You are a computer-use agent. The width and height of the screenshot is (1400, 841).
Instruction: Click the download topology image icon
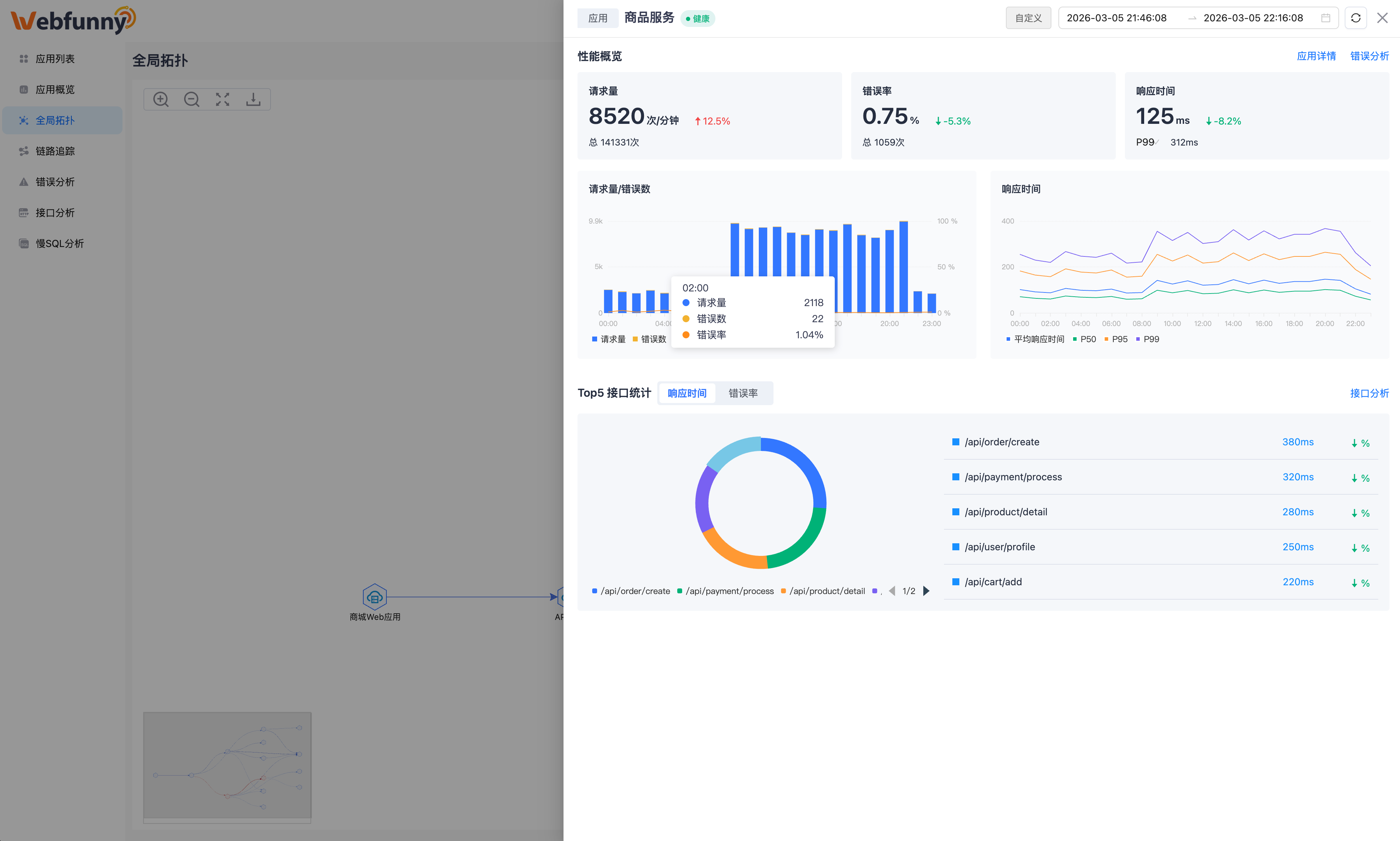[x=253, y=100]
